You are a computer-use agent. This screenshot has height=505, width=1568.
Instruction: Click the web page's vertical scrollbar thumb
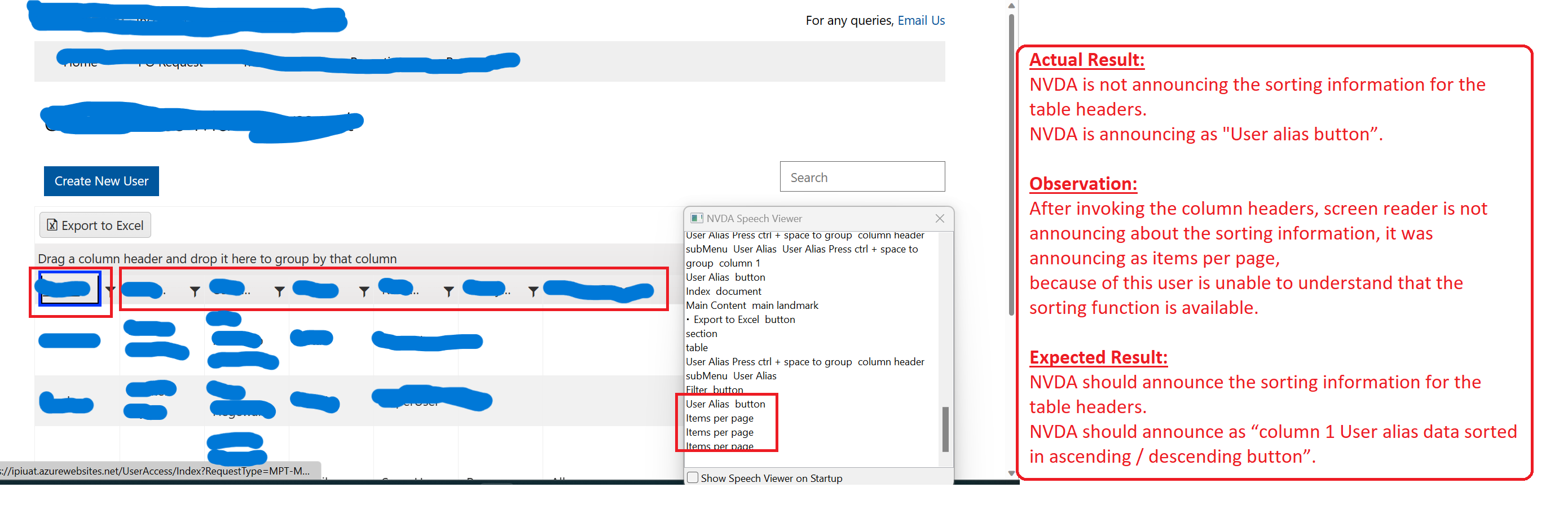coord(1011,164)
